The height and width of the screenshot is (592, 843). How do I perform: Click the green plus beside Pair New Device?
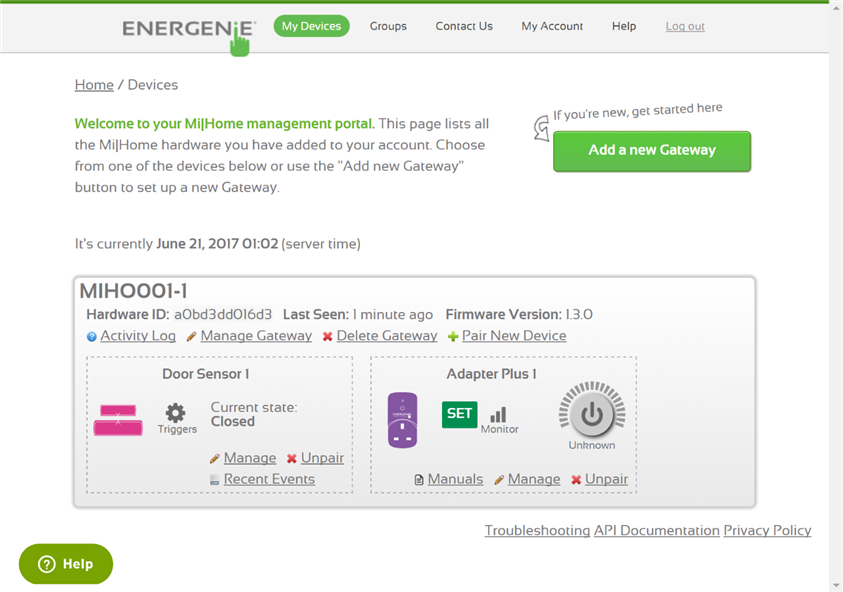453,337
